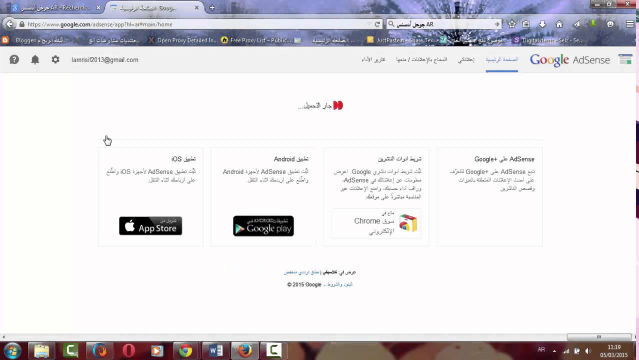Click the AdSense menu icon beside logo
This screenshot has width=639, height=360.
click(625, 60)
